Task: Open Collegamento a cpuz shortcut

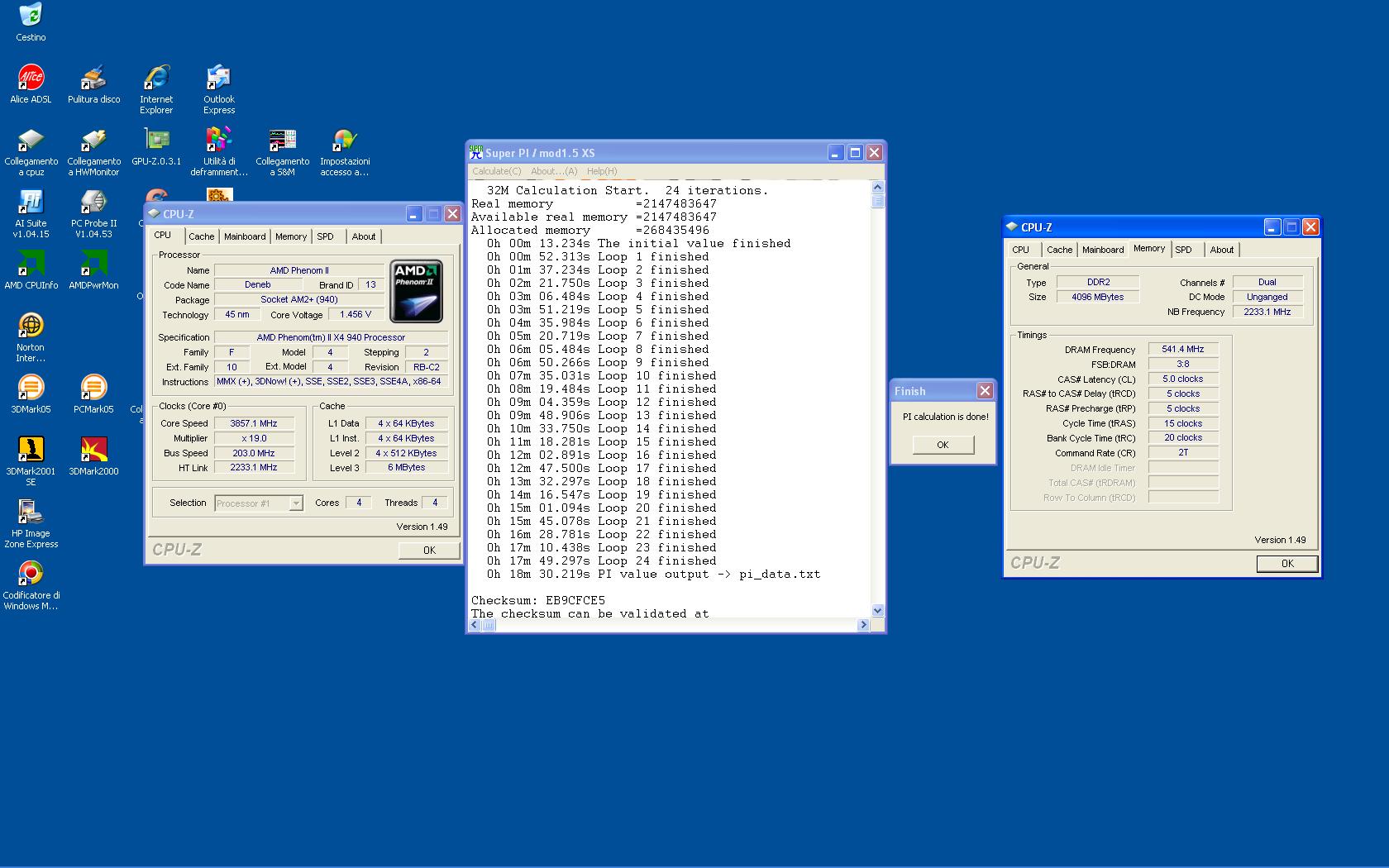Action: point(31,151)
